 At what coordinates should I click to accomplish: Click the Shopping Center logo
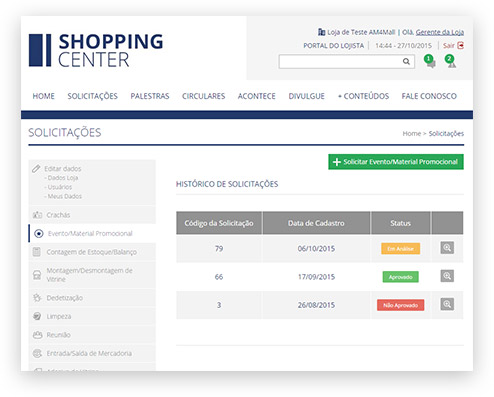tap(96, 50)
